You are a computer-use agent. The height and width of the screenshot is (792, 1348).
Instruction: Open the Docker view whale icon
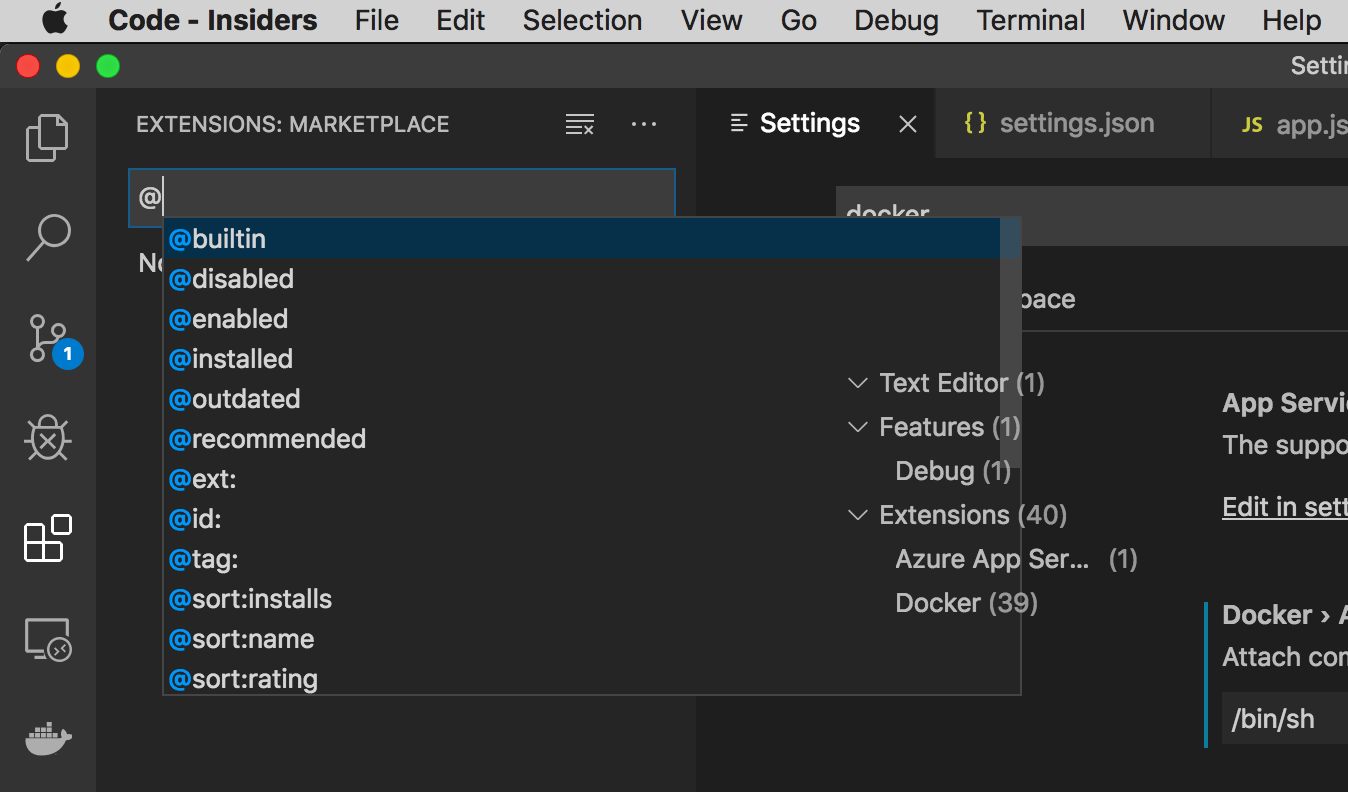coord(47,740)
